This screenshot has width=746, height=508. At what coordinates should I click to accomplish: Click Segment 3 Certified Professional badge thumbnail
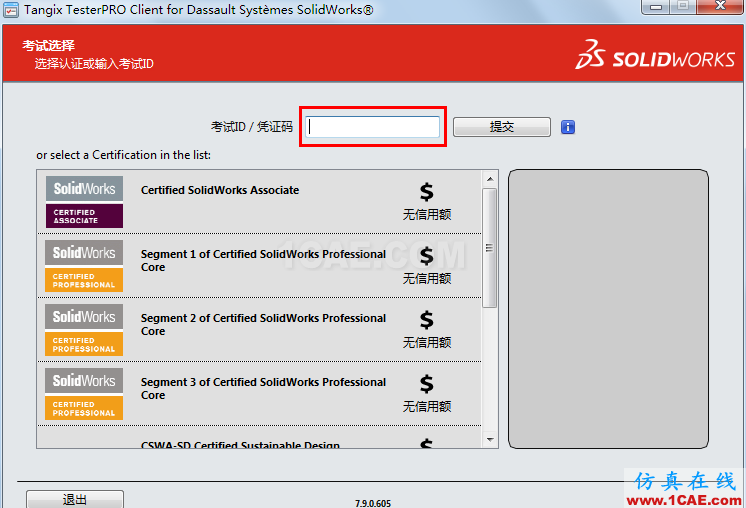click(84, 394)
